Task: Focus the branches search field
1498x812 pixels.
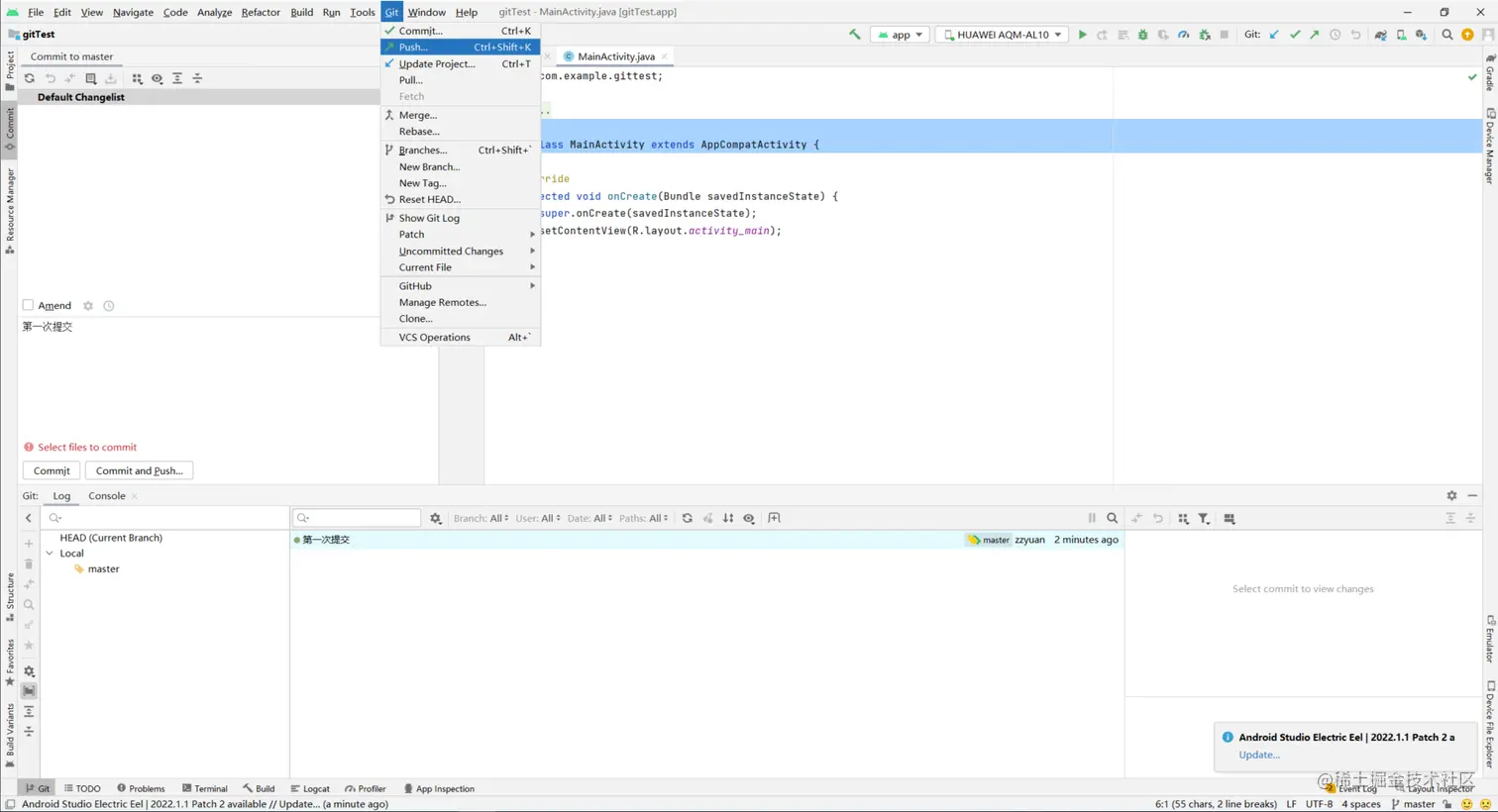Action: pos(164,518)
